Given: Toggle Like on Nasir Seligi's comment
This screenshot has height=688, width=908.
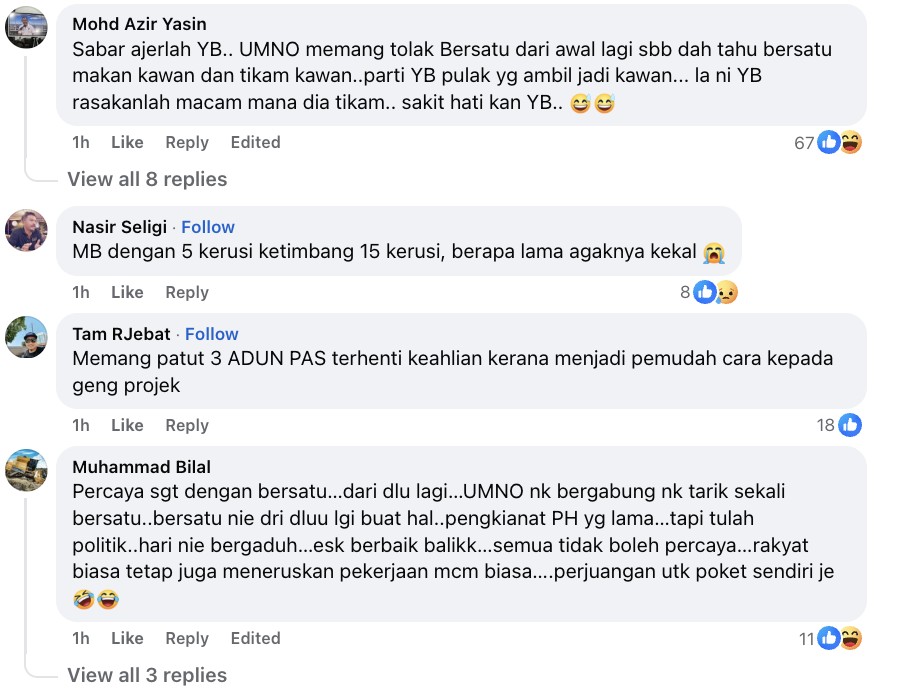Looking at the screenshot, I should coord(127,292).
